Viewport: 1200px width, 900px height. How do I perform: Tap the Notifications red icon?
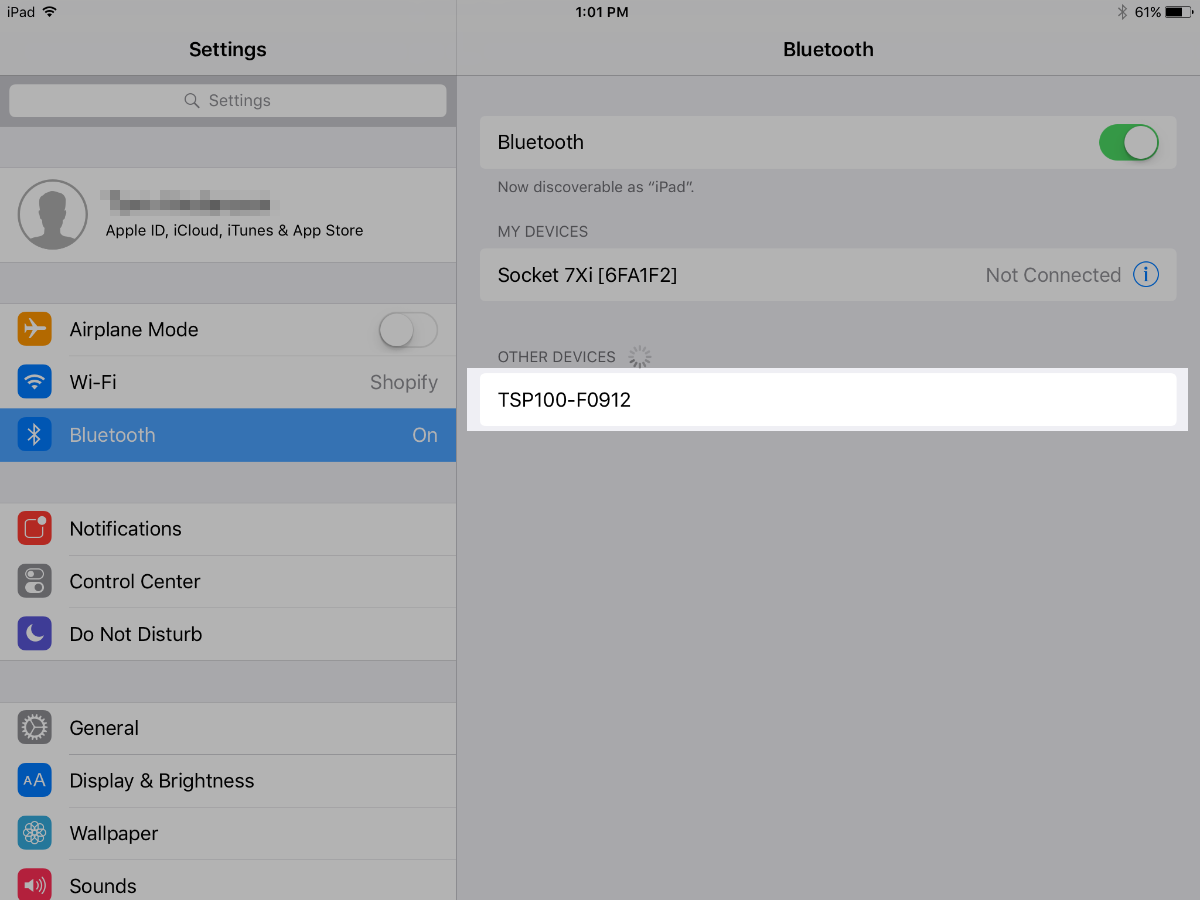(34, 529)
